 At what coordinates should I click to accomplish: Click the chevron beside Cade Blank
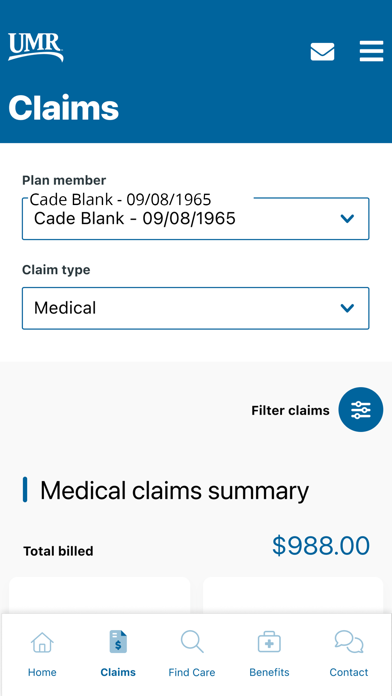point(347,218)
